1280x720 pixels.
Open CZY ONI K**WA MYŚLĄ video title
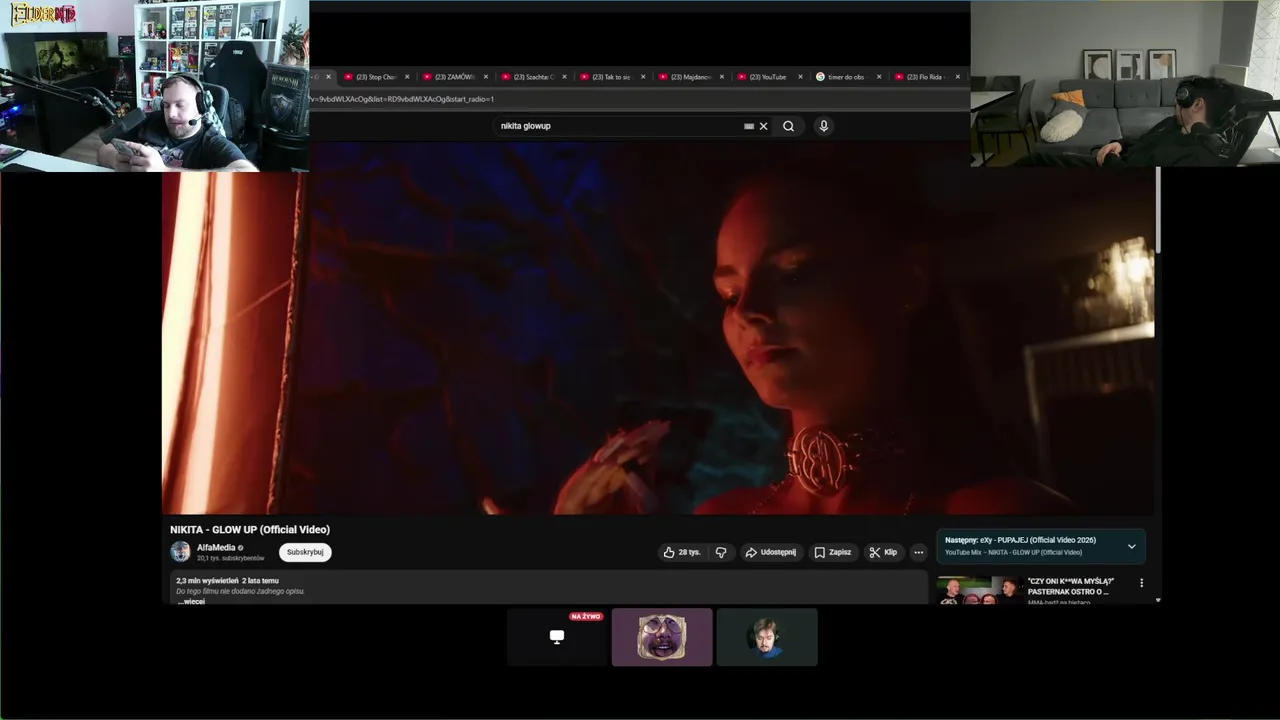point(1070,586)
